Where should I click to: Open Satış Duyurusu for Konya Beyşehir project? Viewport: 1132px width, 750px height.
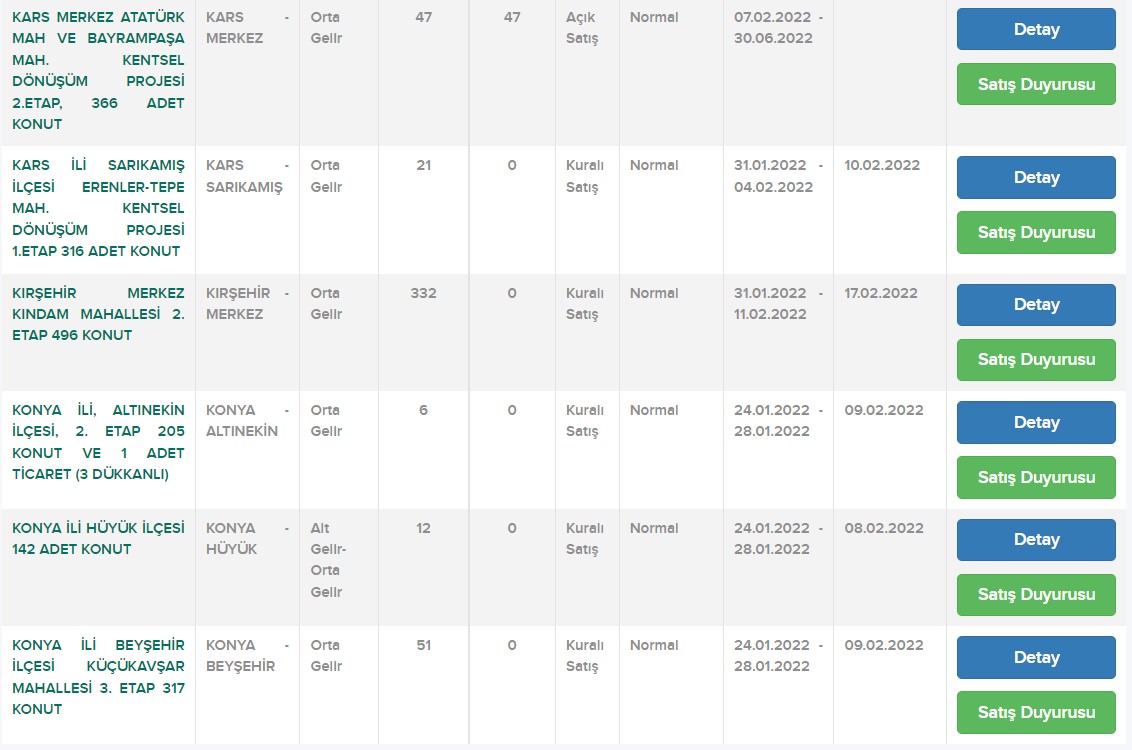(x=1036, y=712)
